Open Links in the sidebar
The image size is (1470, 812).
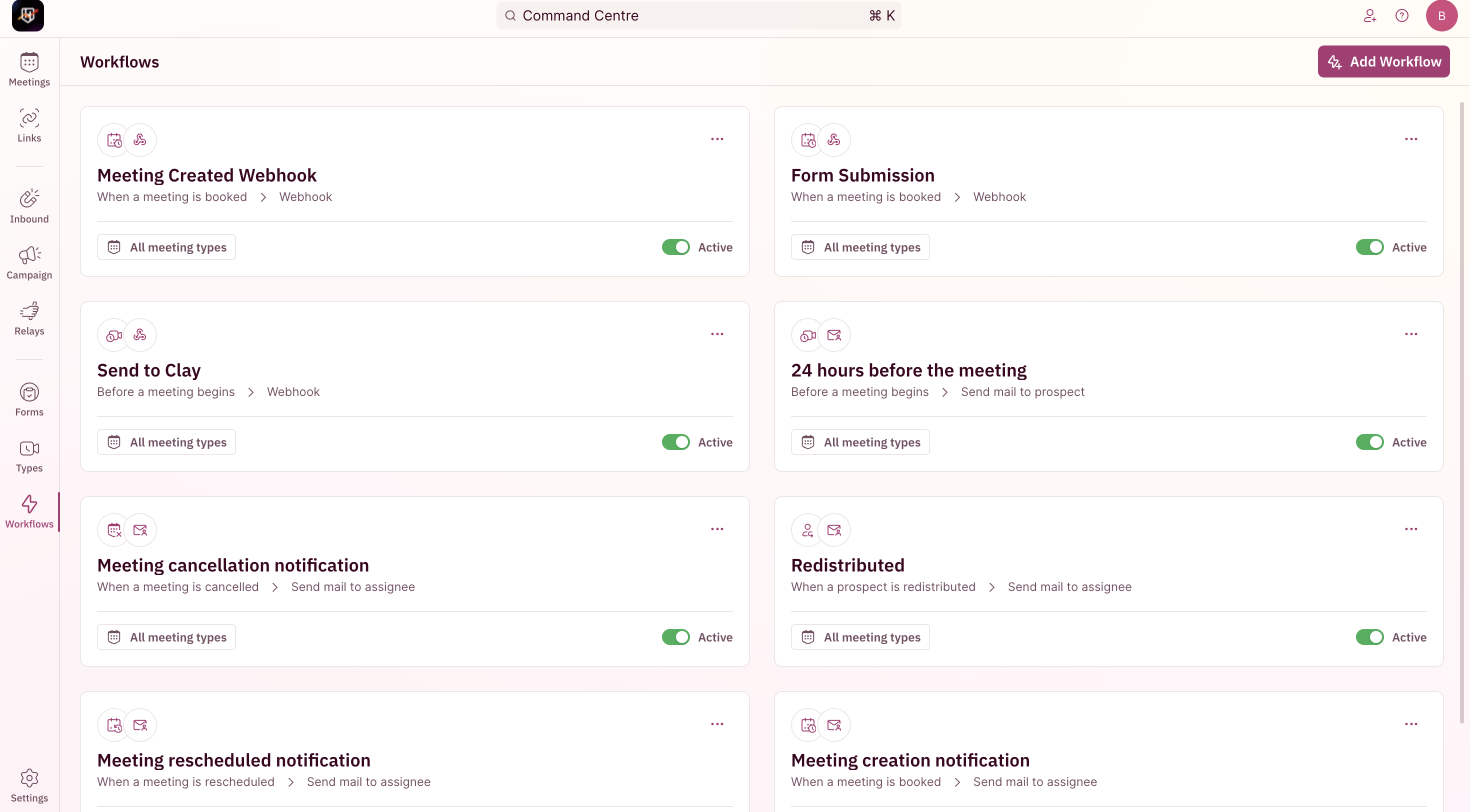29,125
